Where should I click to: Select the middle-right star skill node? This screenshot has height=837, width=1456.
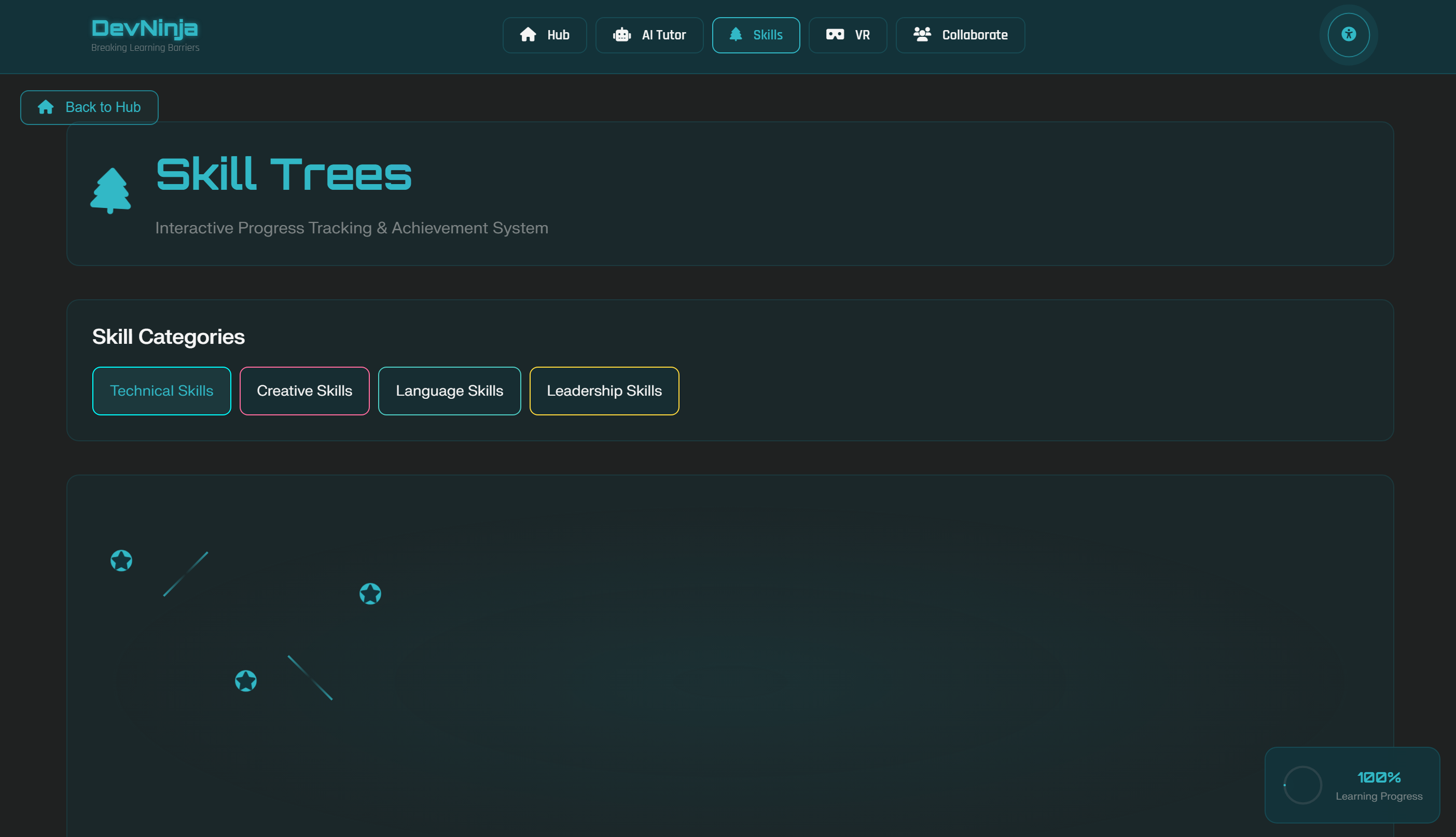[x=370, y=593]
